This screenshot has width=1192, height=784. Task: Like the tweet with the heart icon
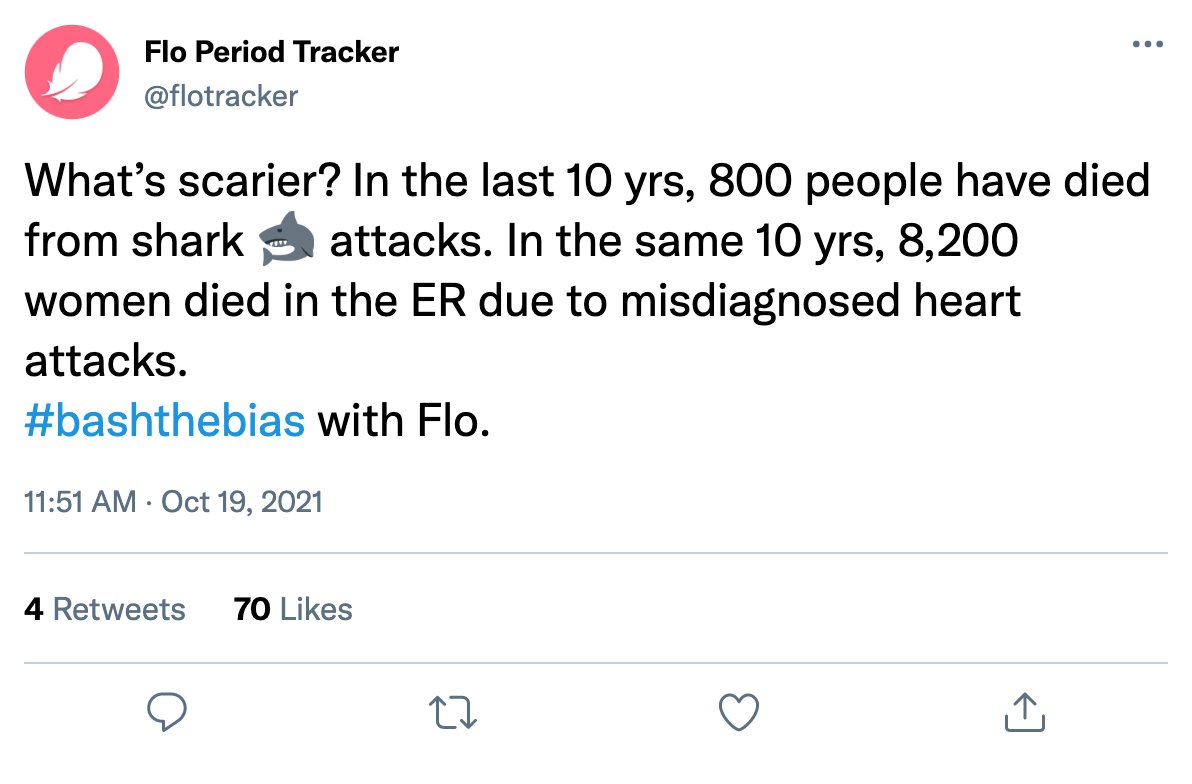point(739,713)
